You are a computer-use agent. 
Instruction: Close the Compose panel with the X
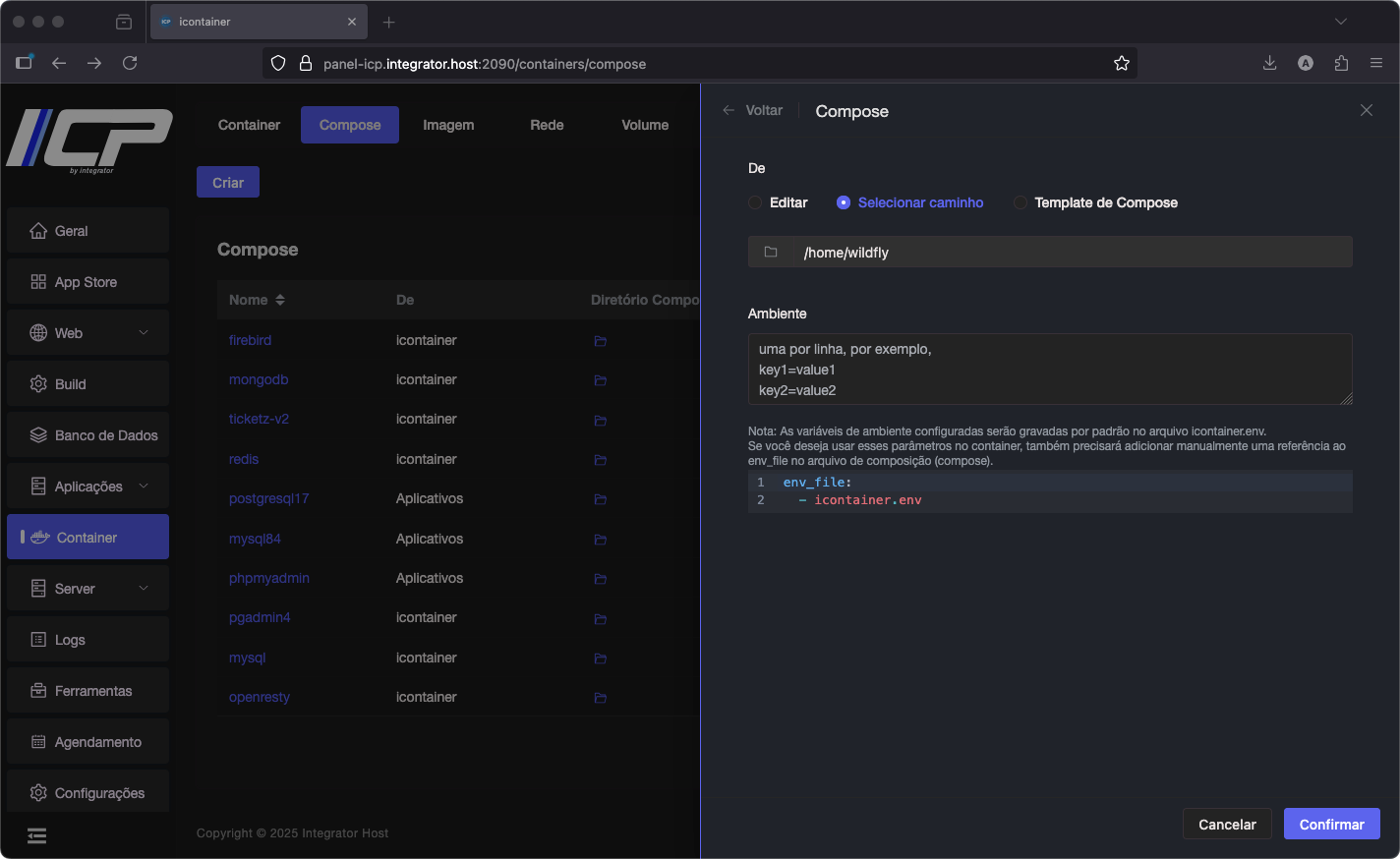pos(1366,111)
